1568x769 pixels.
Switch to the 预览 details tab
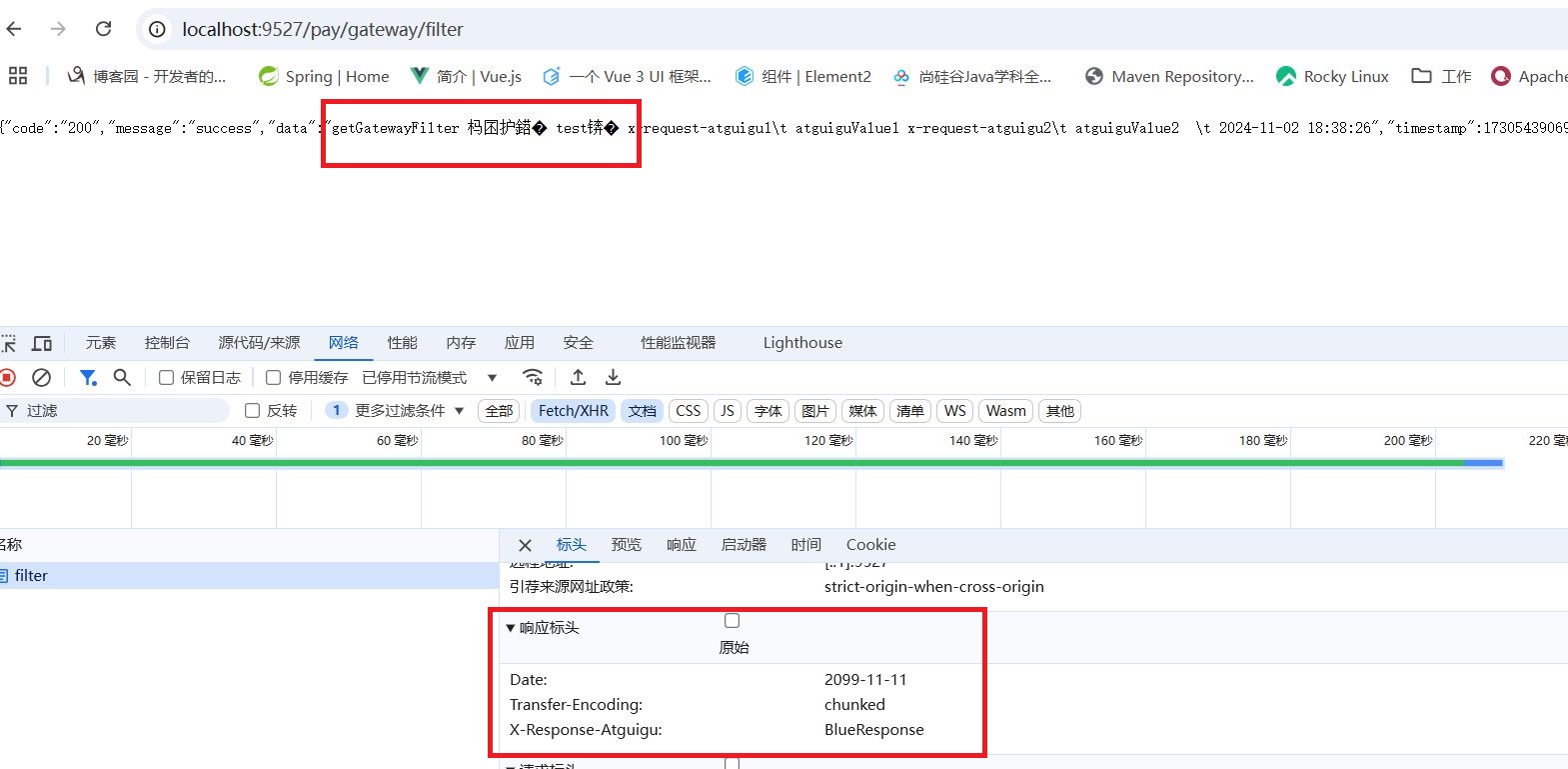click(x=627, y=545)
